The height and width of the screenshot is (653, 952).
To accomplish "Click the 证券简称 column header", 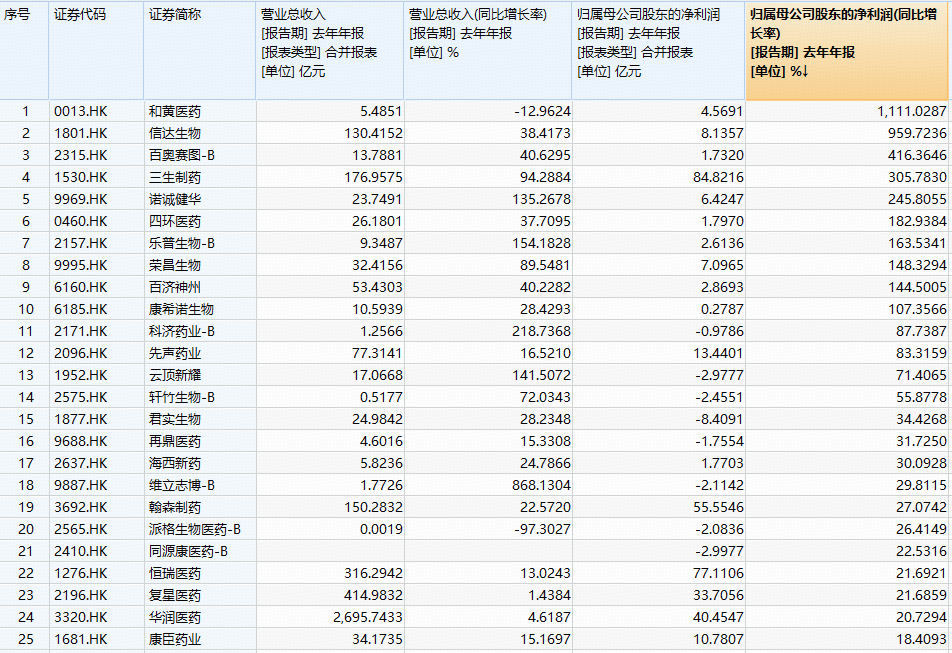I will tap(174, 15).
